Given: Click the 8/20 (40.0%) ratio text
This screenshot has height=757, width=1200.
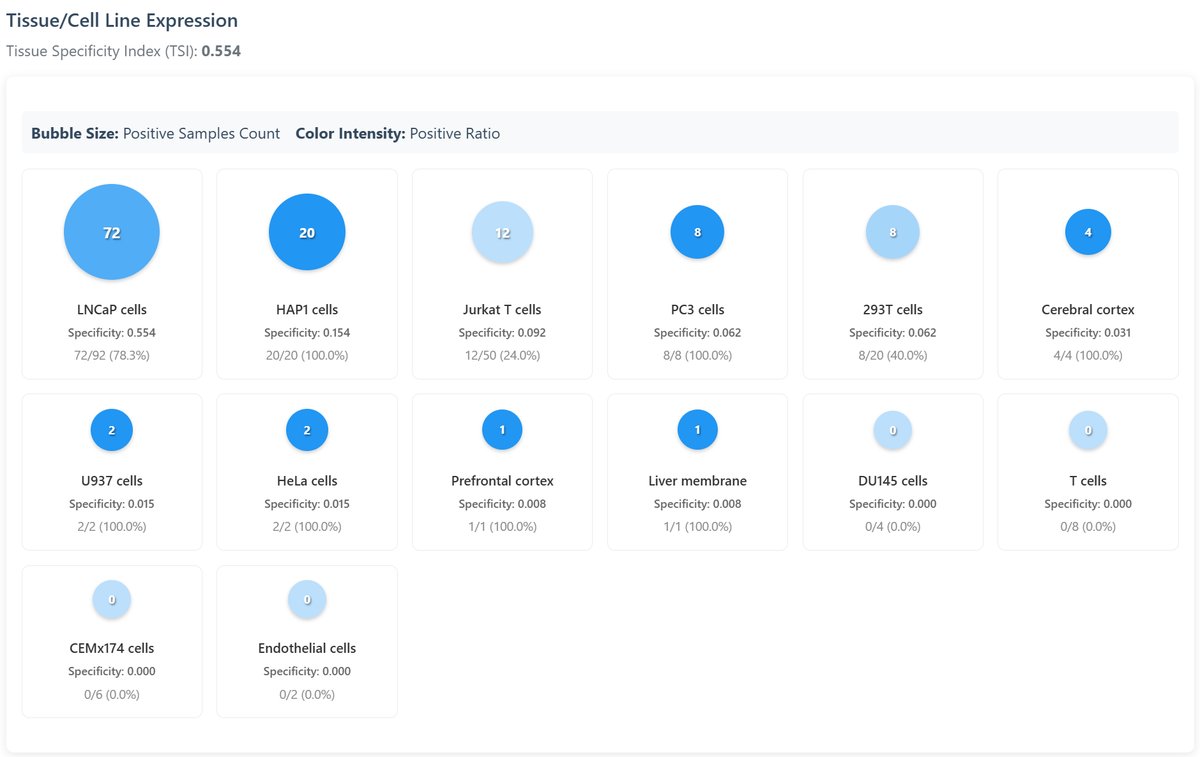Looking at the screenshot, I should [892, 355].
